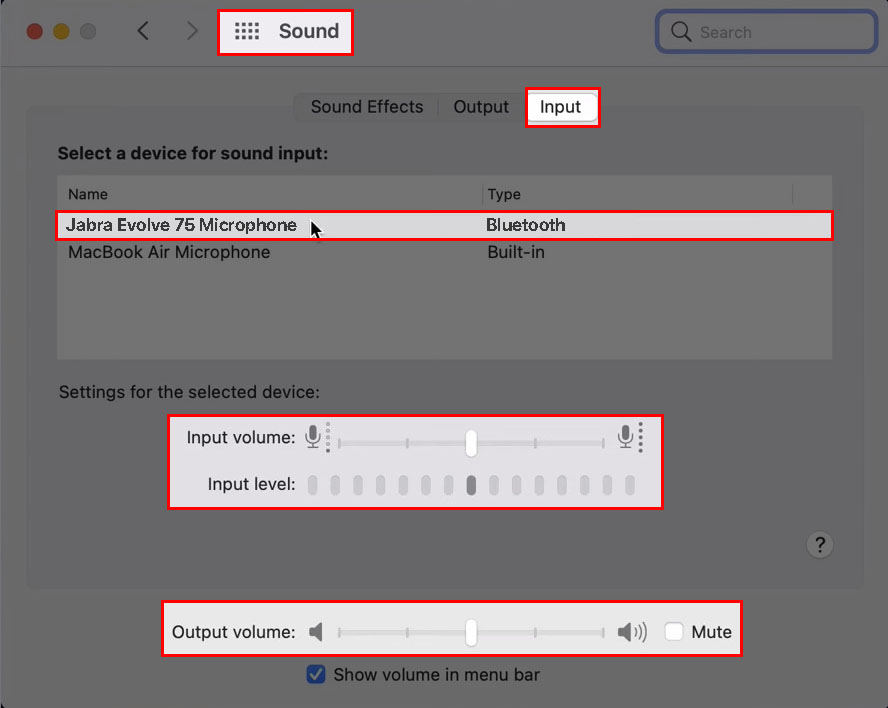Click the search magnifier icon

(x=681, y=32)
